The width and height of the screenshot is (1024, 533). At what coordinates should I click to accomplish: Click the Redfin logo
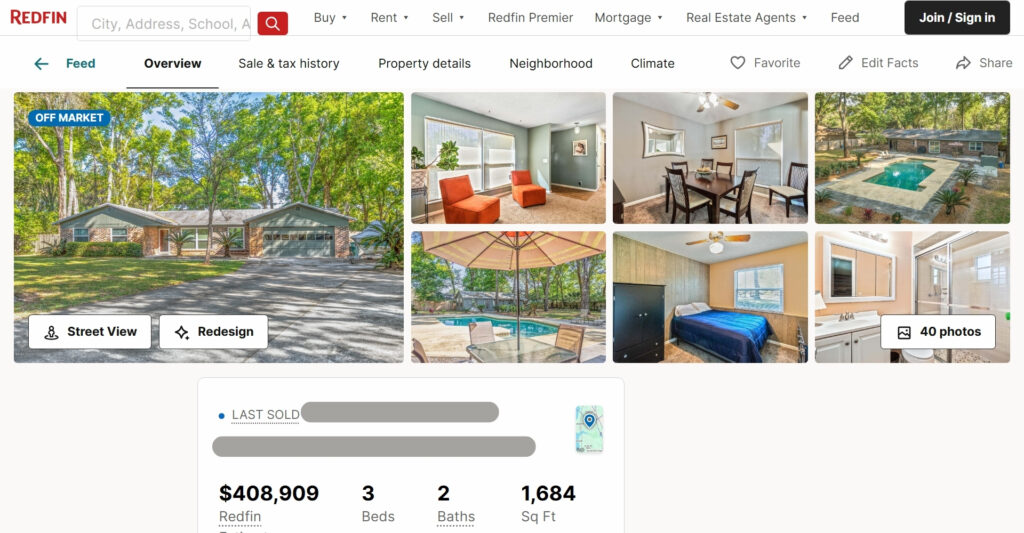pos(39,17)
